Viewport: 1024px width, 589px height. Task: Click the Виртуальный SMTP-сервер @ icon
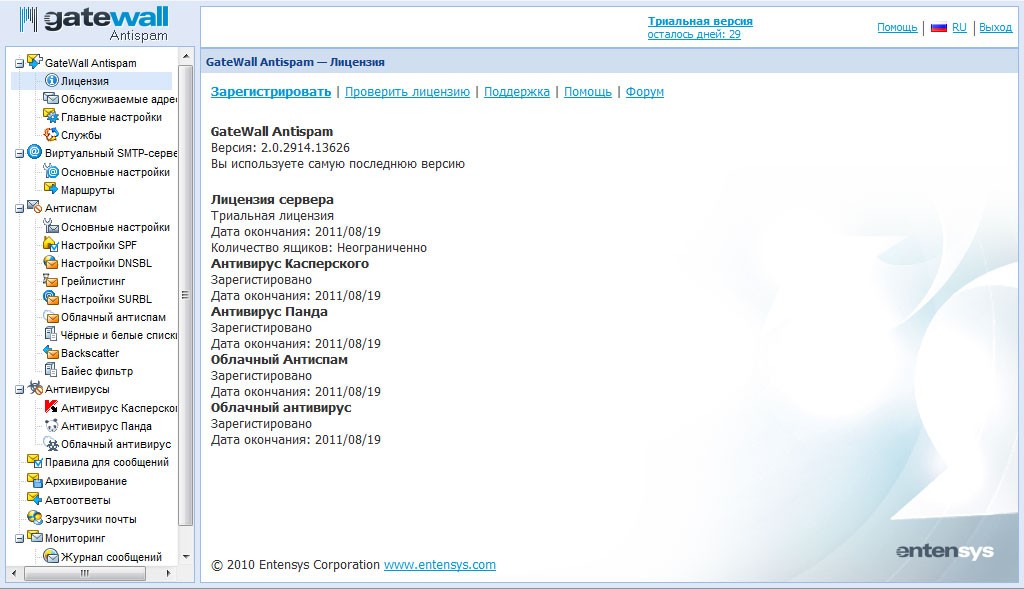[x=35, y=152]
